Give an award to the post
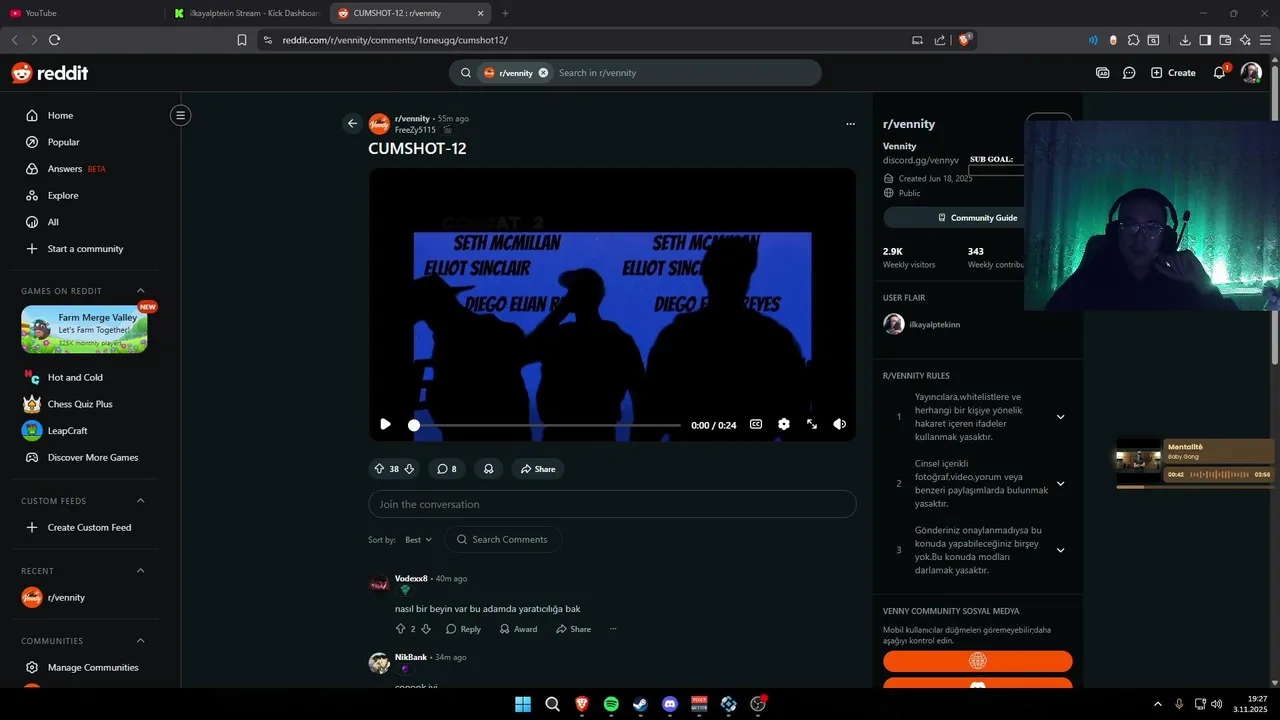The height and width of the screenshot is (720, 1280). pyautogui.click(x=489, y=469)
